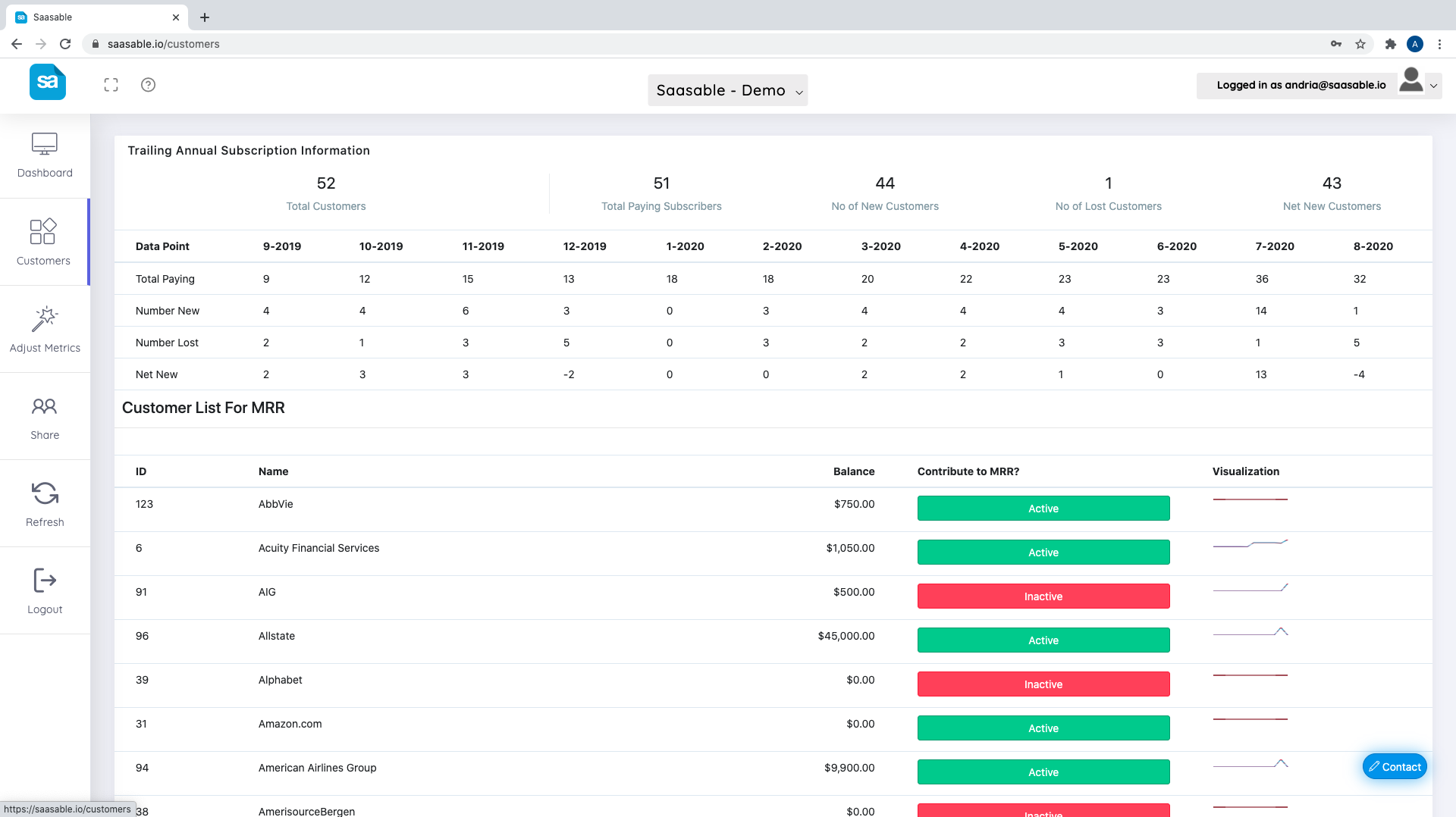View AbbVie visualization sparkline
Viewport: 1456px width, 817px height.
tap(1250, 499)
